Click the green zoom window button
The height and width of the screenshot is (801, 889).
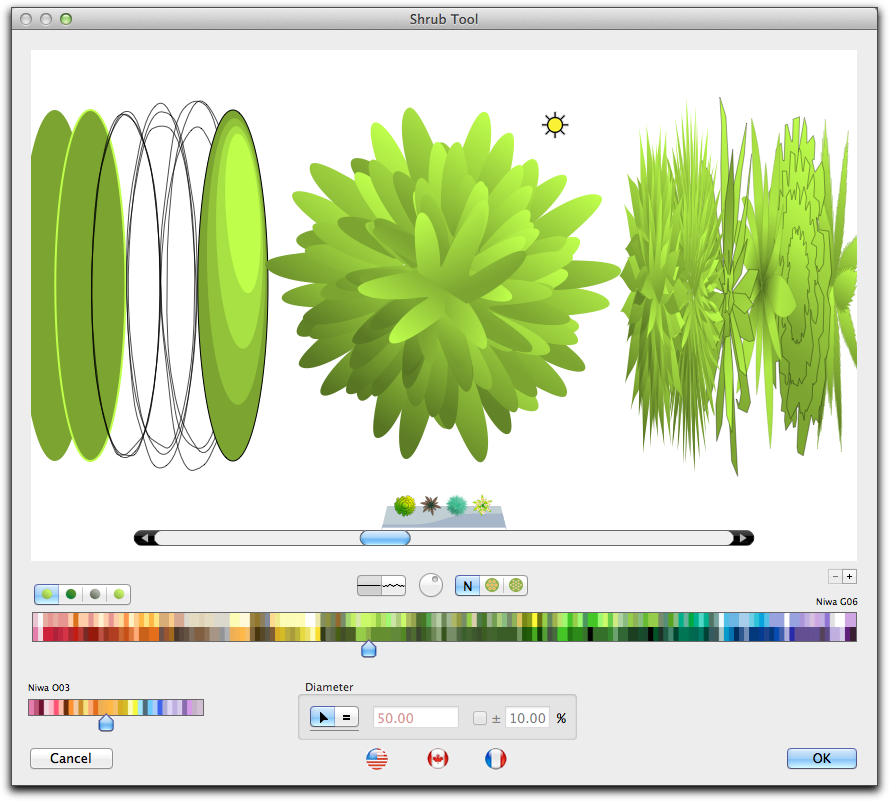point(66,19)
